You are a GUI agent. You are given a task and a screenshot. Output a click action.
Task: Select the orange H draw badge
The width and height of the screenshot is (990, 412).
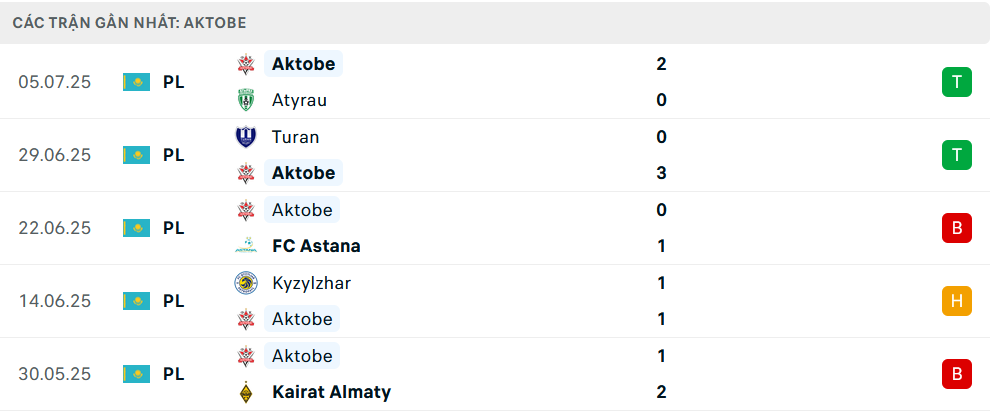tap(957, 301)
